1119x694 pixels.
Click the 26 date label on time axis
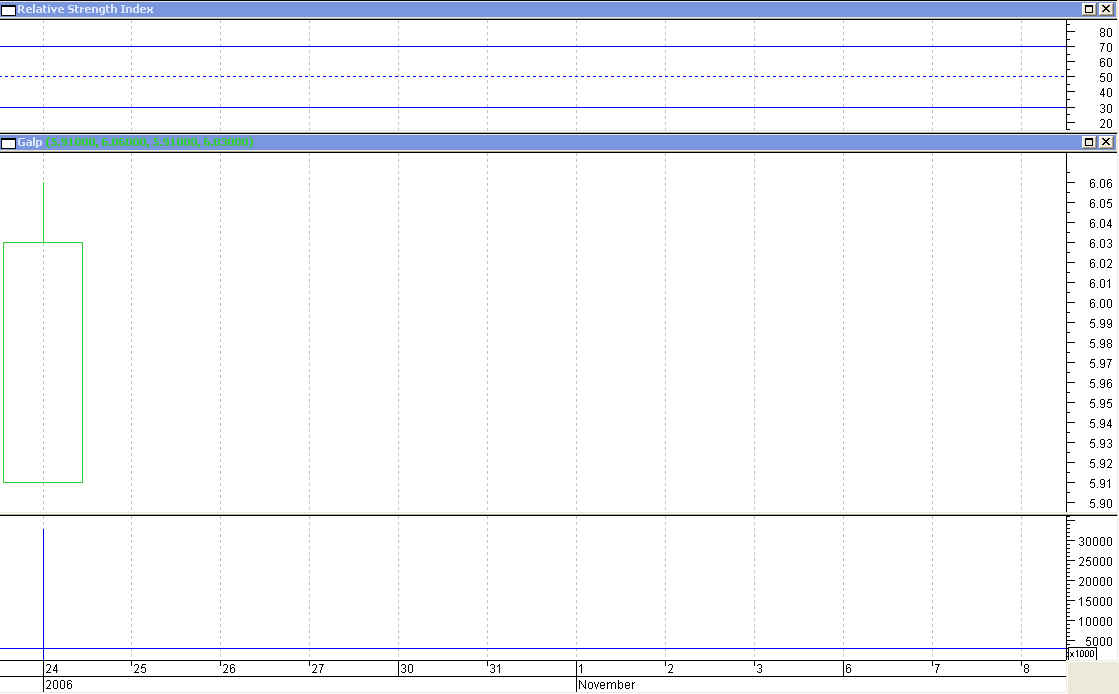click(x=228, y=669)
